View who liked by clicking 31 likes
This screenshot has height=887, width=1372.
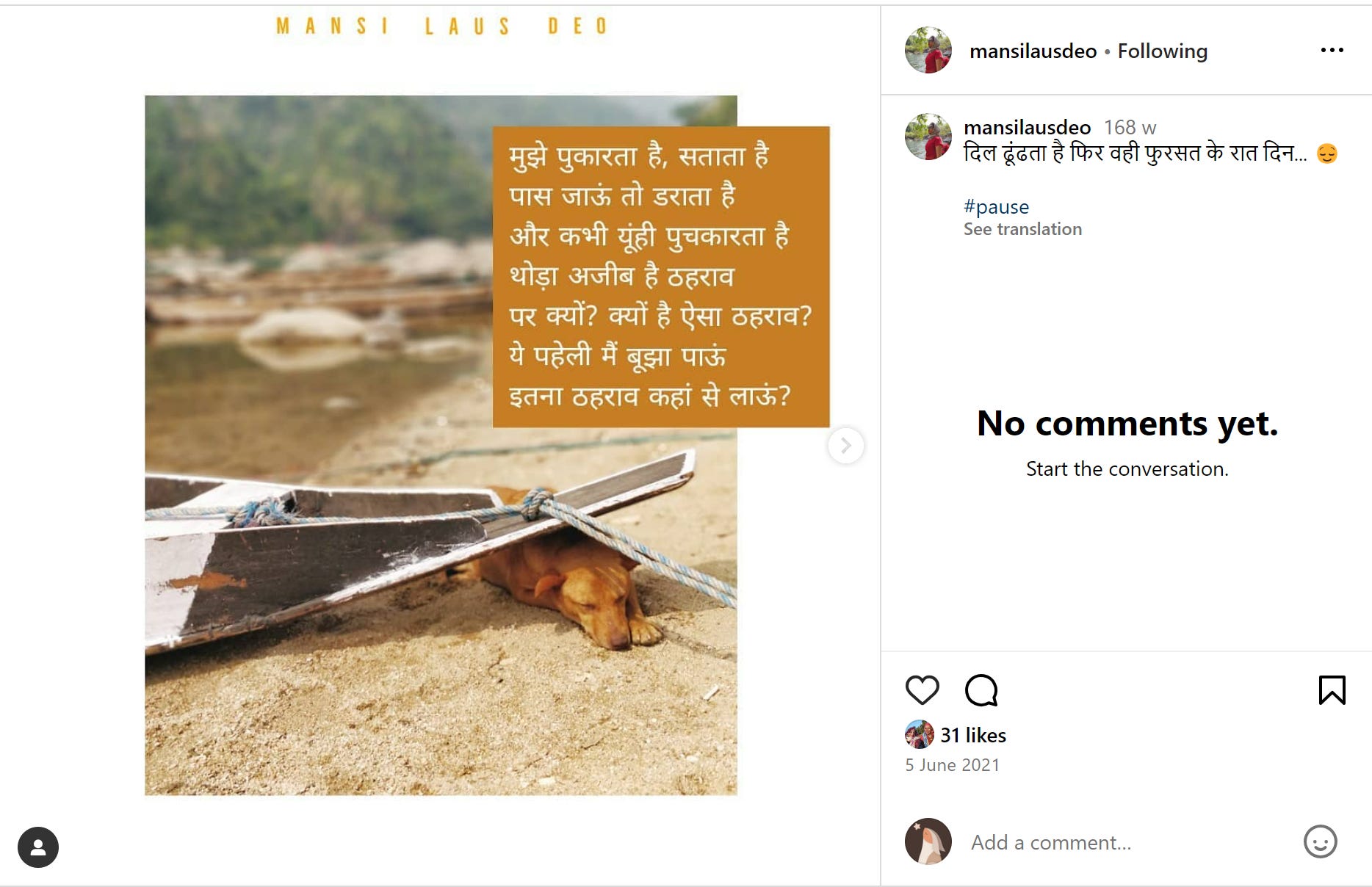tap(973, 734)
